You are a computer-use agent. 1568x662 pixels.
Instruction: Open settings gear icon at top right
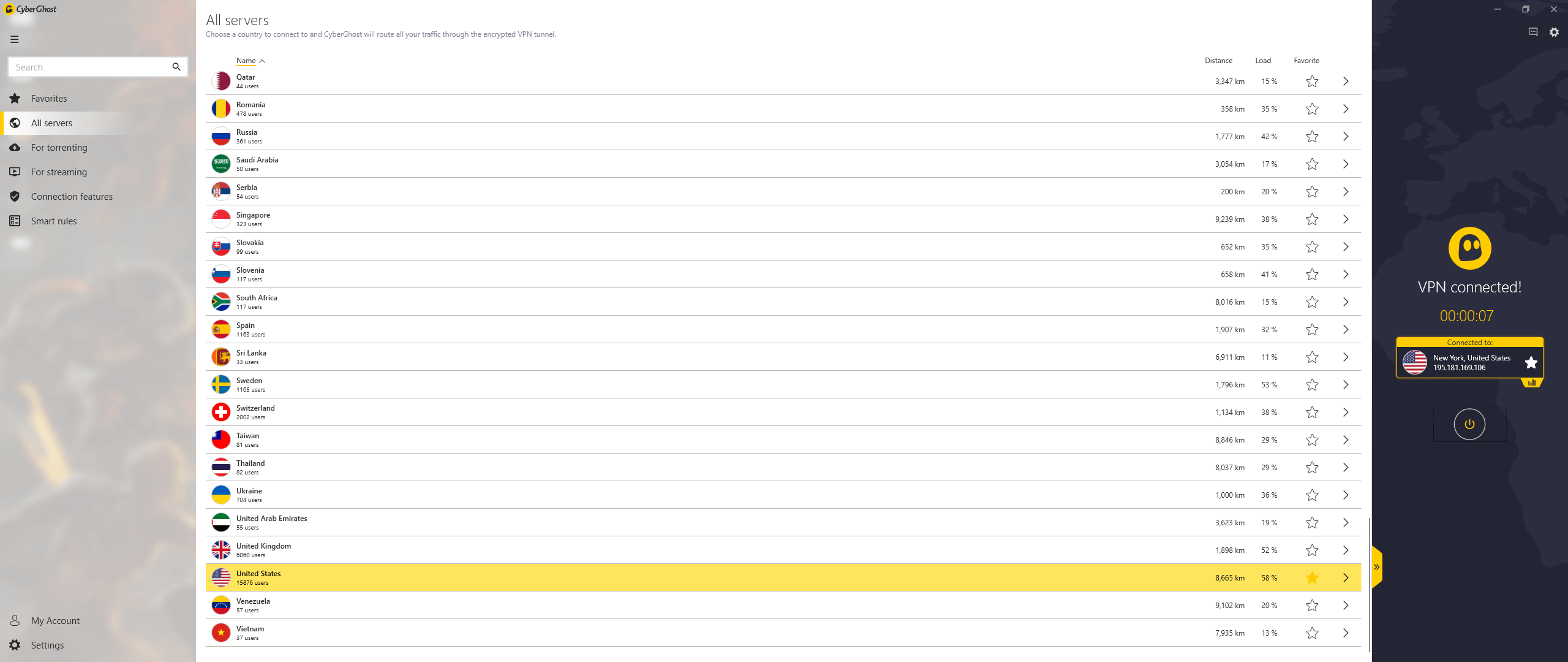pos(1554,32)
